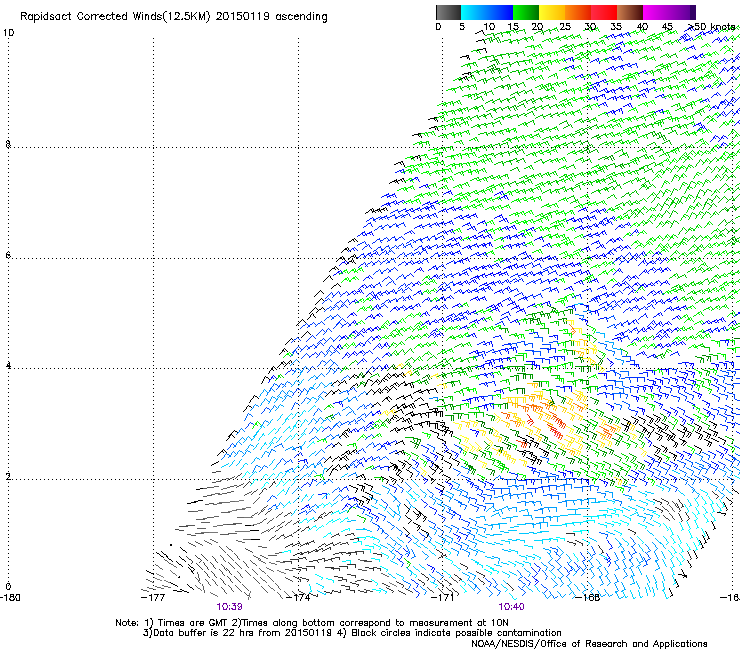Click the NOAA/NESDIS Office of Research credit
Viewport: 740px width, 650px height.
coord(589,644)
